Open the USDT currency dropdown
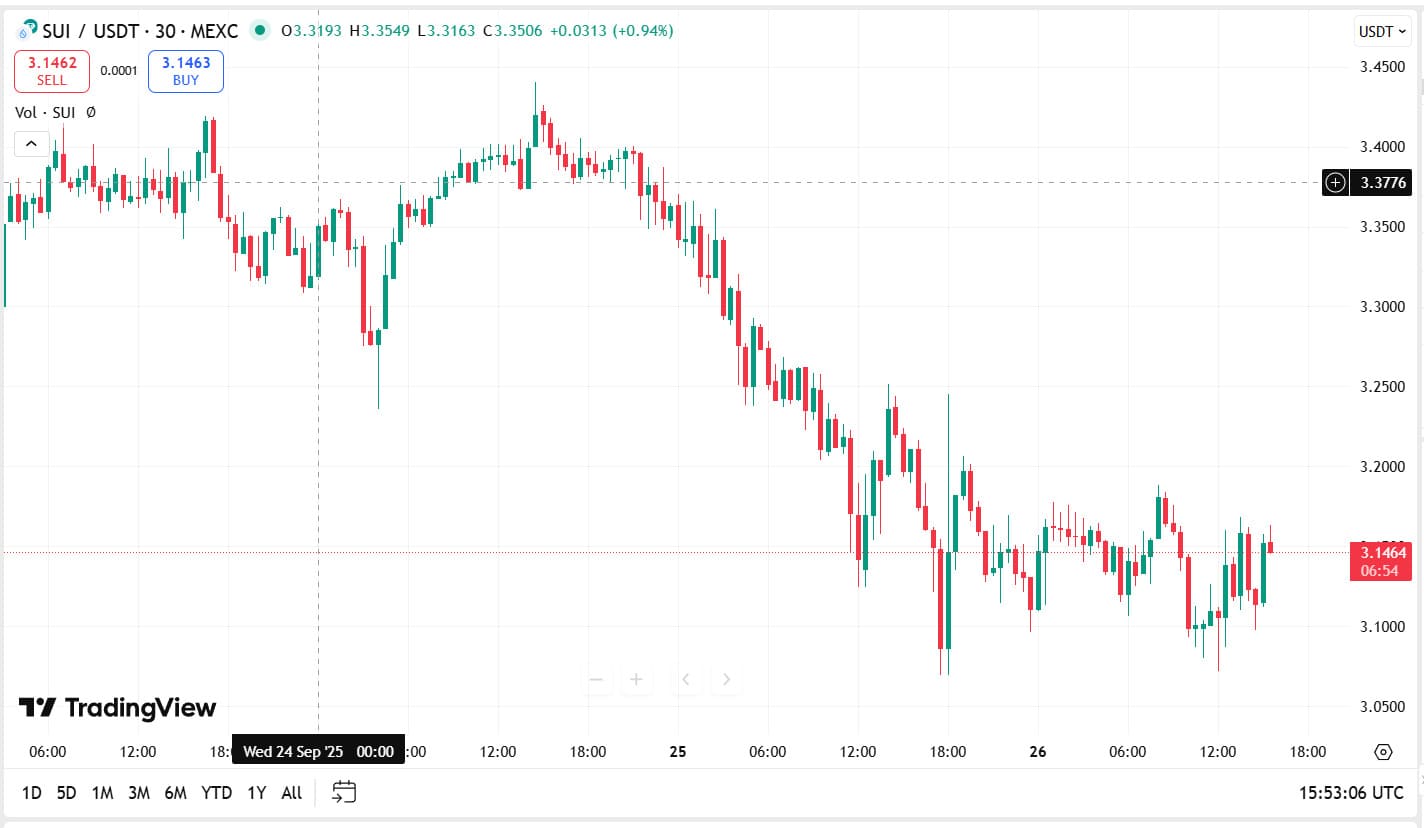The height and width of the screenshot is (828, 1424). (x=1382, y=31)
